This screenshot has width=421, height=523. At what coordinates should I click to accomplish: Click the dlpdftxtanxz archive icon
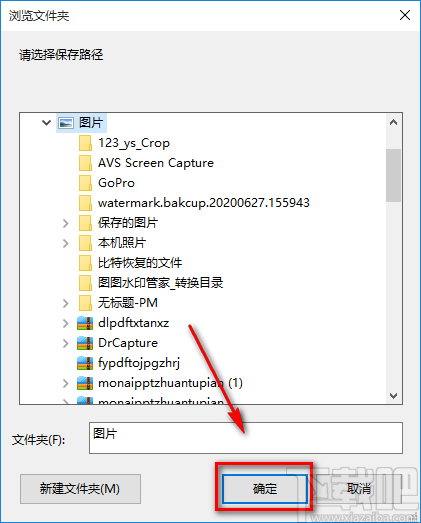click(x=85, y=323)
